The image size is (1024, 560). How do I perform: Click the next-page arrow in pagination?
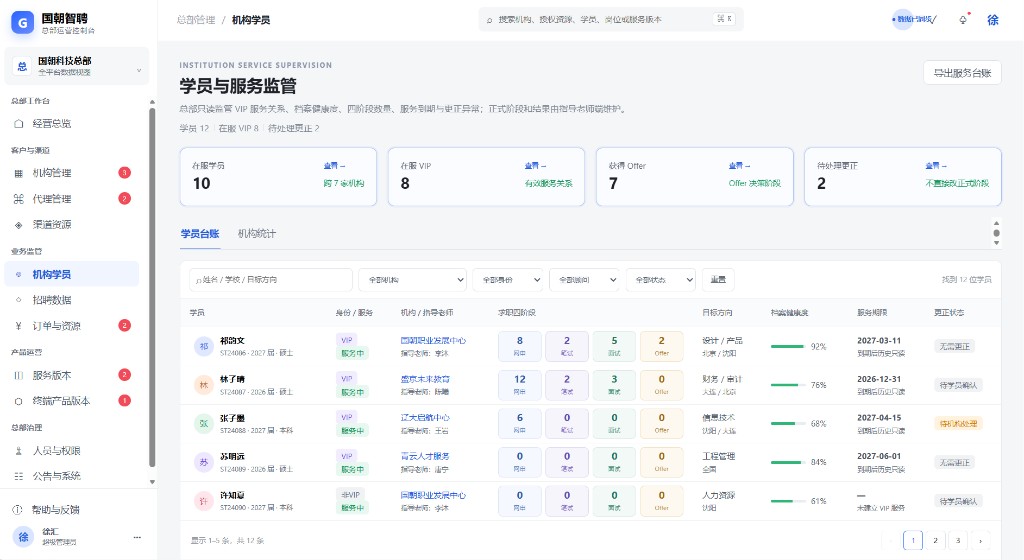point(980,540)
